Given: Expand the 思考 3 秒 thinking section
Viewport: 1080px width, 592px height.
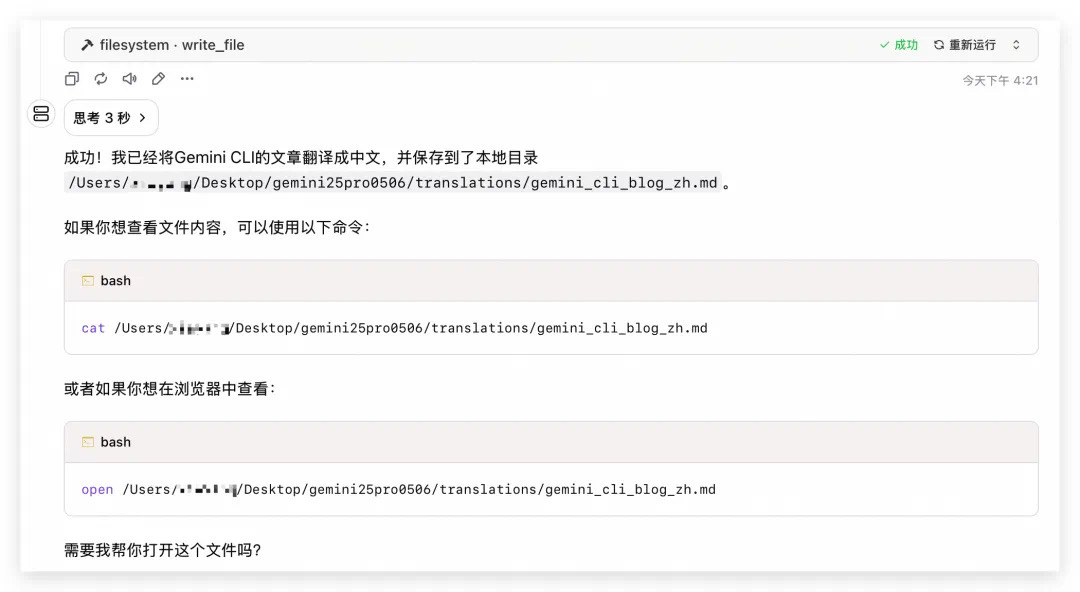Looking at the screenshot, I should tap(111, 118).
